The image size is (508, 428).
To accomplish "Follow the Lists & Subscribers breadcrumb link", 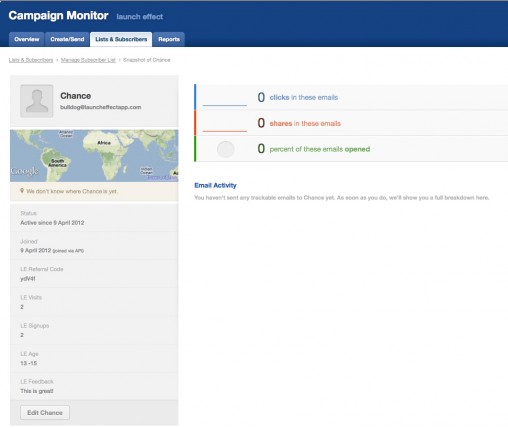I will (x=31, y=60).
